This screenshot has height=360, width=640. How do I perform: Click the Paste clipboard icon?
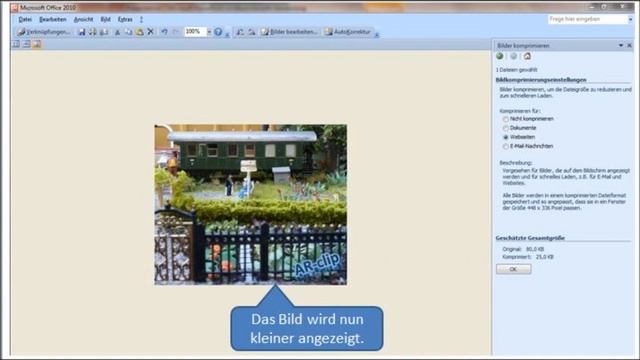[139, 32]
